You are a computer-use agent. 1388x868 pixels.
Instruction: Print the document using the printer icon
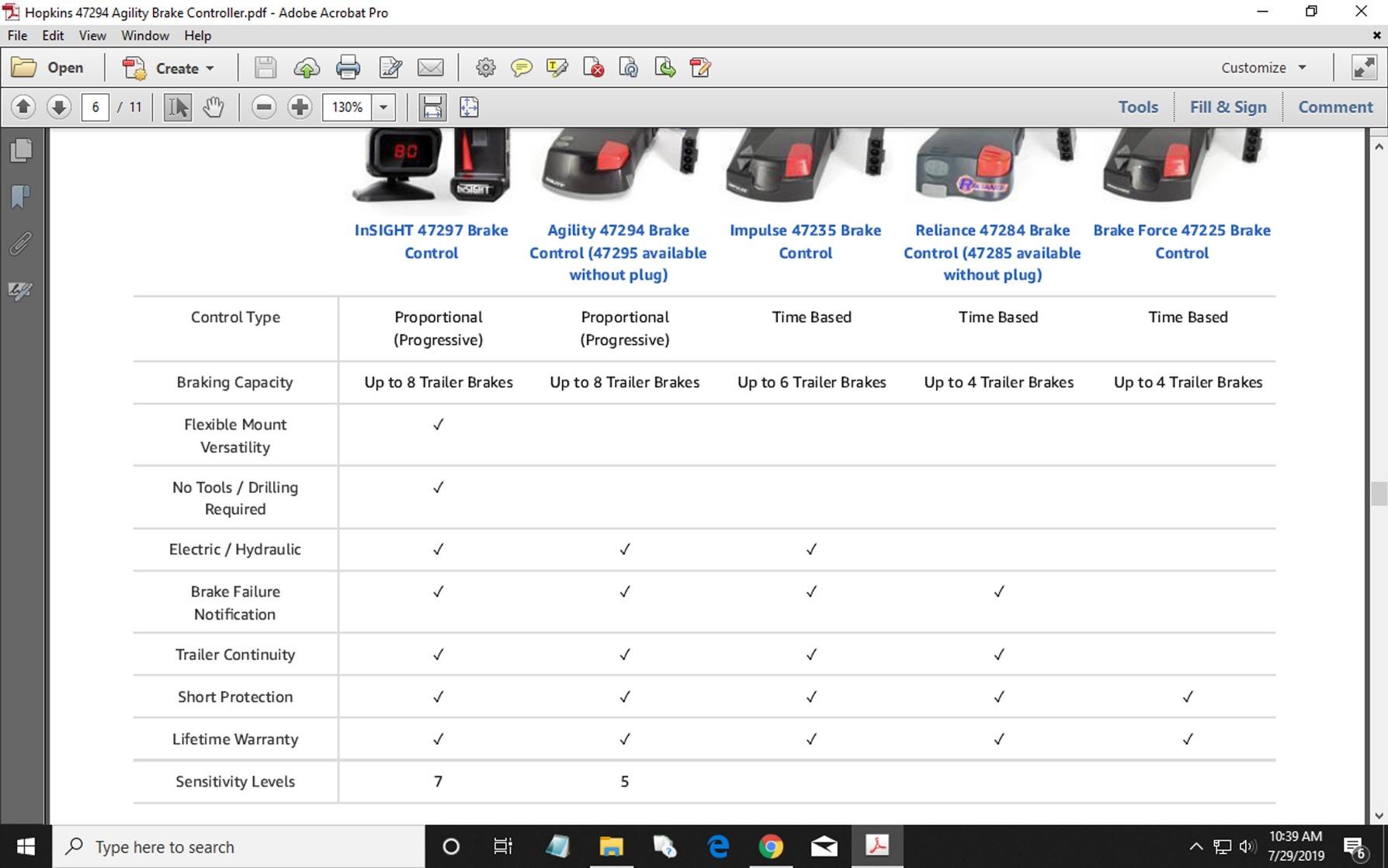pos(348,68)
